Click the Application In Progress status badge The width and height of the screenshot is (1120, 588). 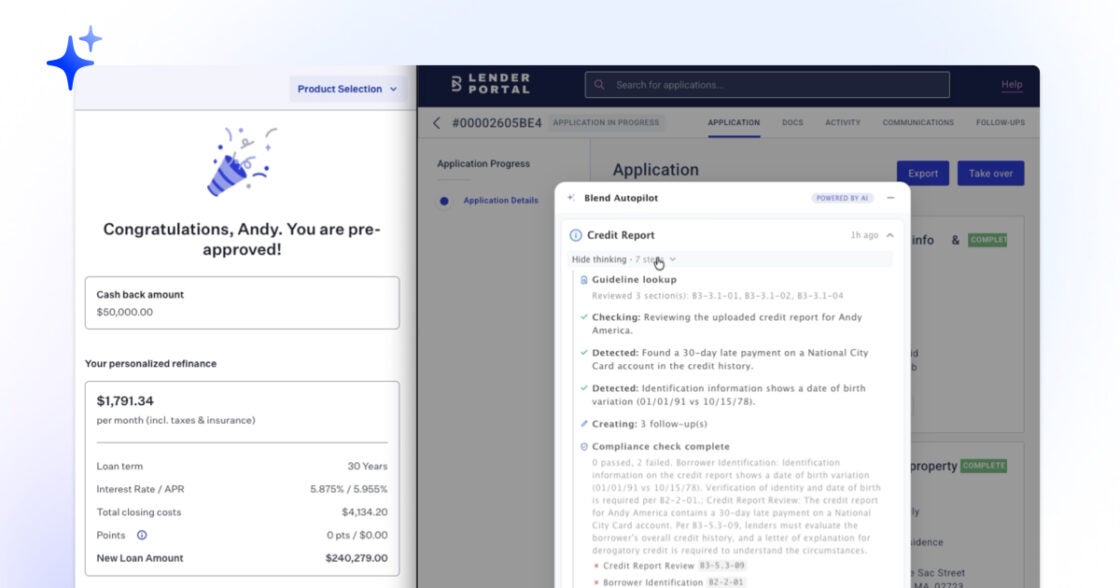pyautogui.click(x=606, y=123)
